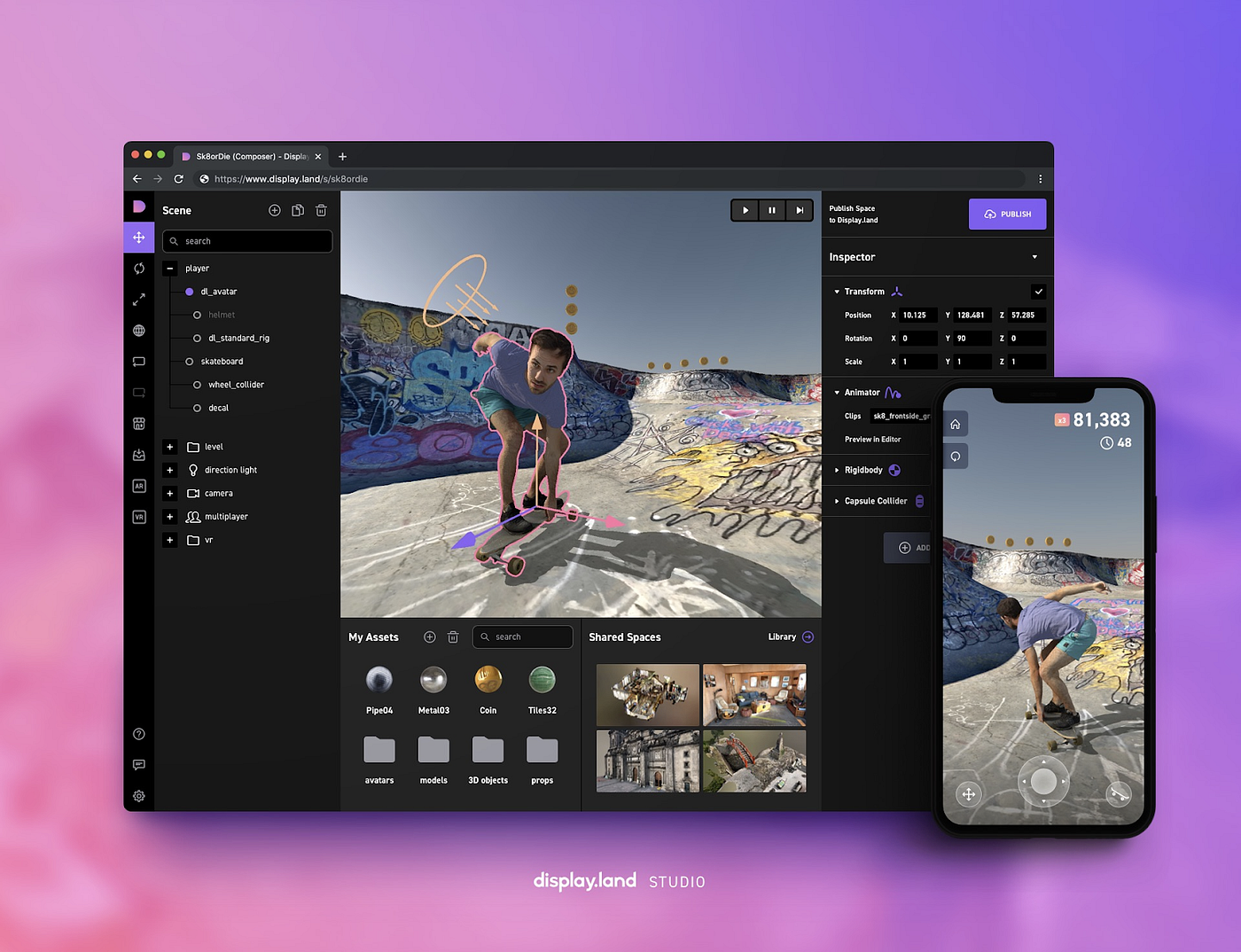The width and height of the screenshot is (1241, 952).
Task: Select the Scale arrows tool in sidebar
Action: pos(139,300)
